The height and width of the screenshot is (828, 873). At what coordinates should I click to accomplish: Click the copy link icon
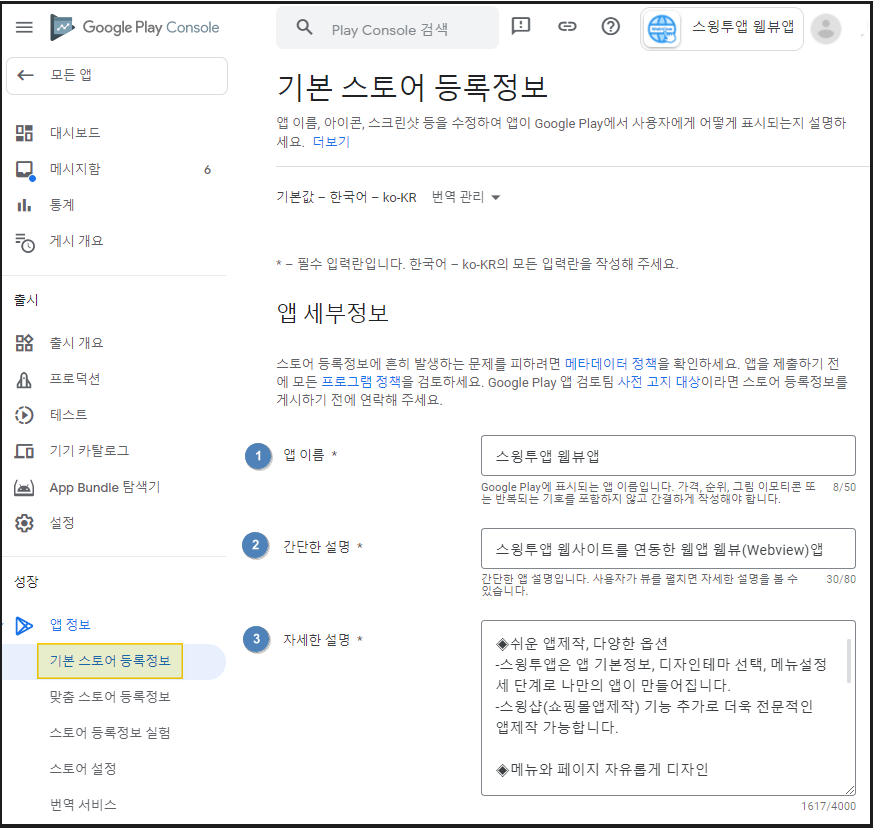coord(567,27)
